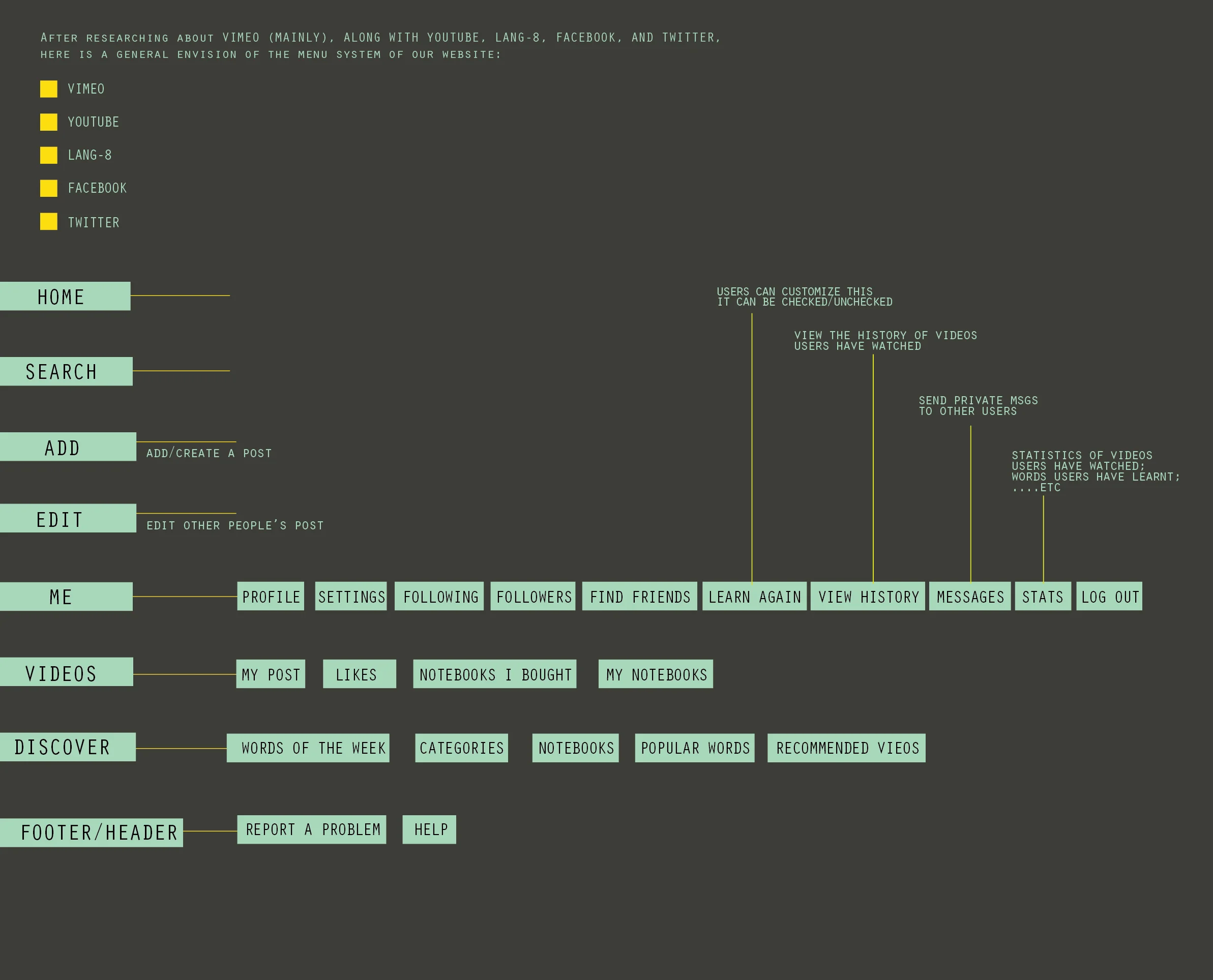Open the DISCOVER menu box
The image size is (1213, 980).
pyautogui.click(x=68, y=747)
